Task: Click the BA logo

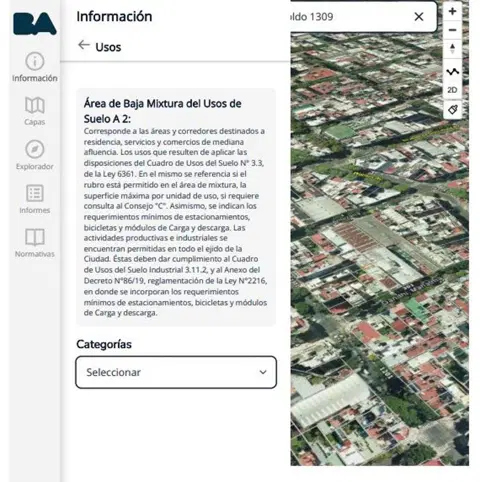Action: click(35, 24)
